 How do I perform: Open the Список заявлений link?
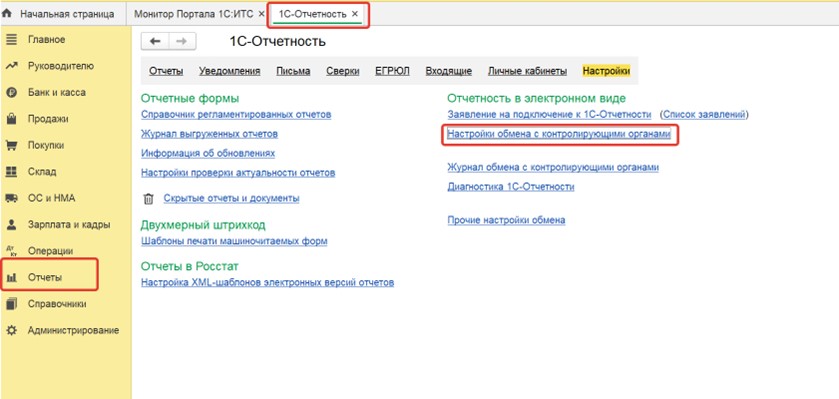pos(704,114)
